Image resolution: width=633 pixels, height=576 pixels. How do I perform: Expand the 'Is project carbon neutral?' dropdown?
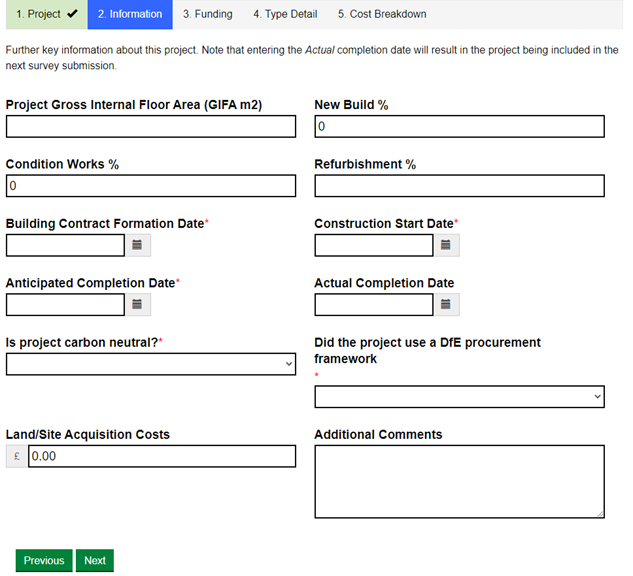pyautogui.click(x=151, y=364)
